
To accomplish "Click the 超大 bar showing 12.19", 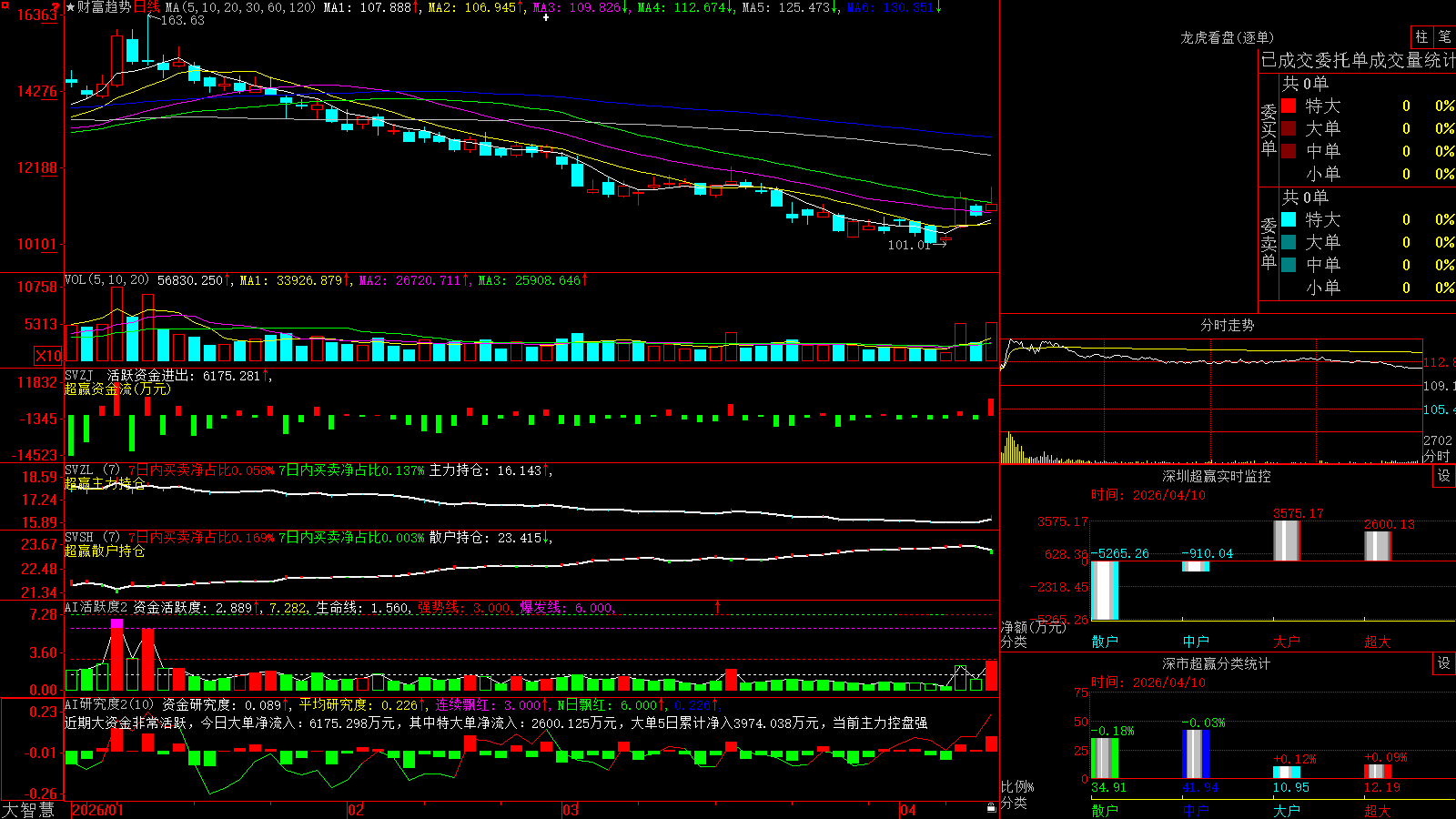I will (1378, 772).
